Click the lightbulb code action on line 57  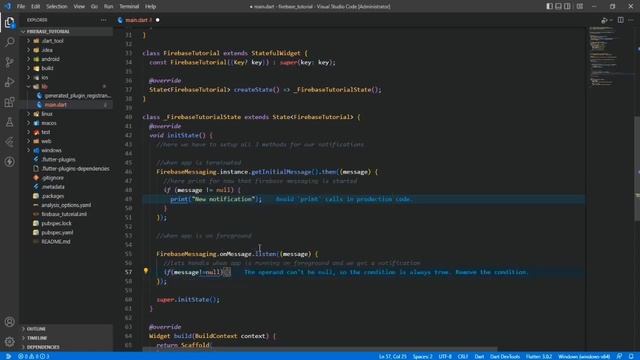(146, 271)
